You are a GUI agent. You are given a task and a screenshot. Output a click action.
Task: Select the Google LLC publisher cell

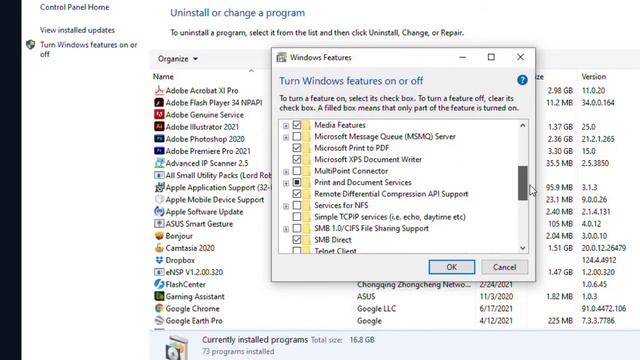point(376,309)
